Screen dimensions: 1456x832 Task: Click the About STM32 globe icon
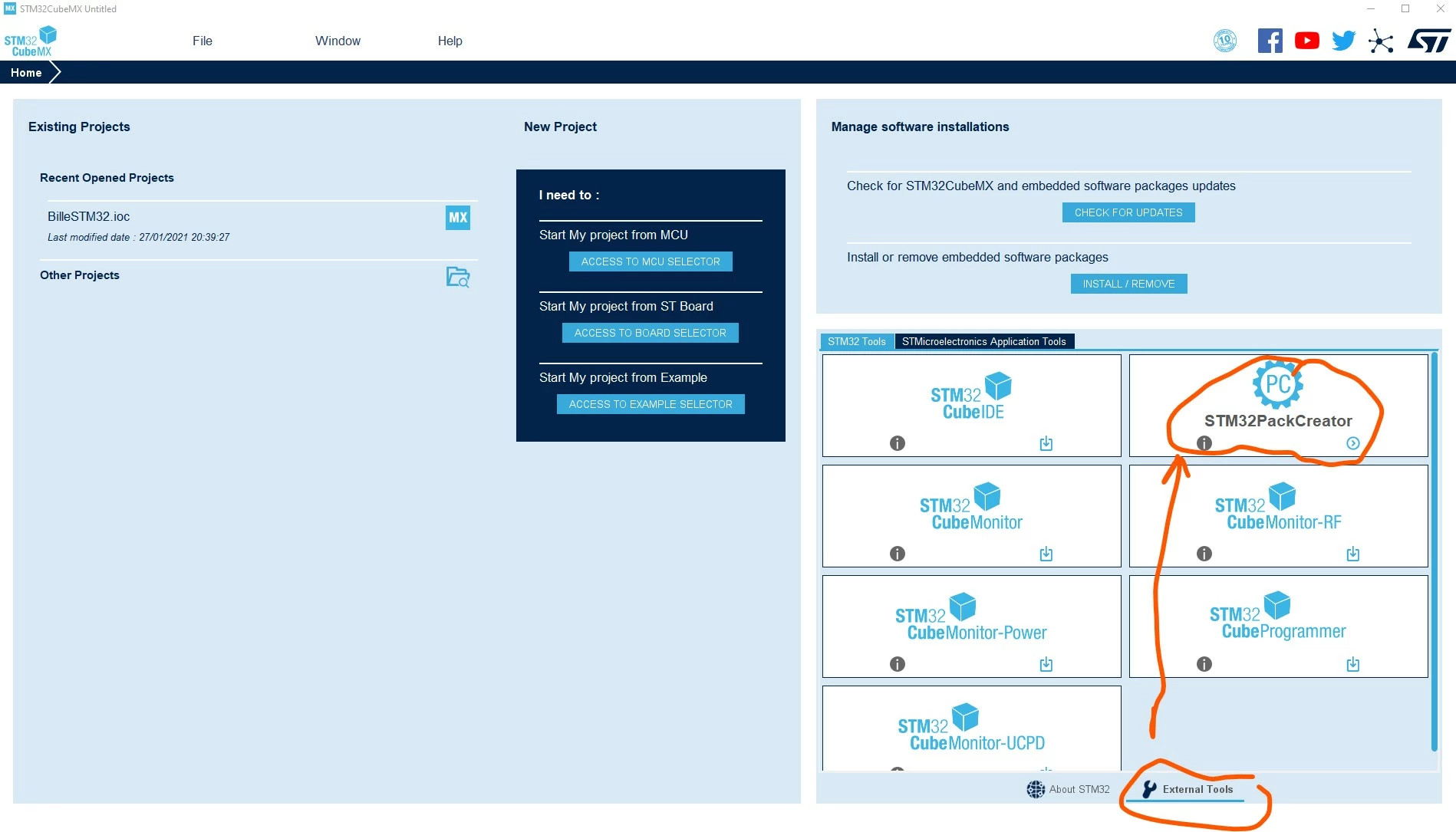coord(1036,789)
